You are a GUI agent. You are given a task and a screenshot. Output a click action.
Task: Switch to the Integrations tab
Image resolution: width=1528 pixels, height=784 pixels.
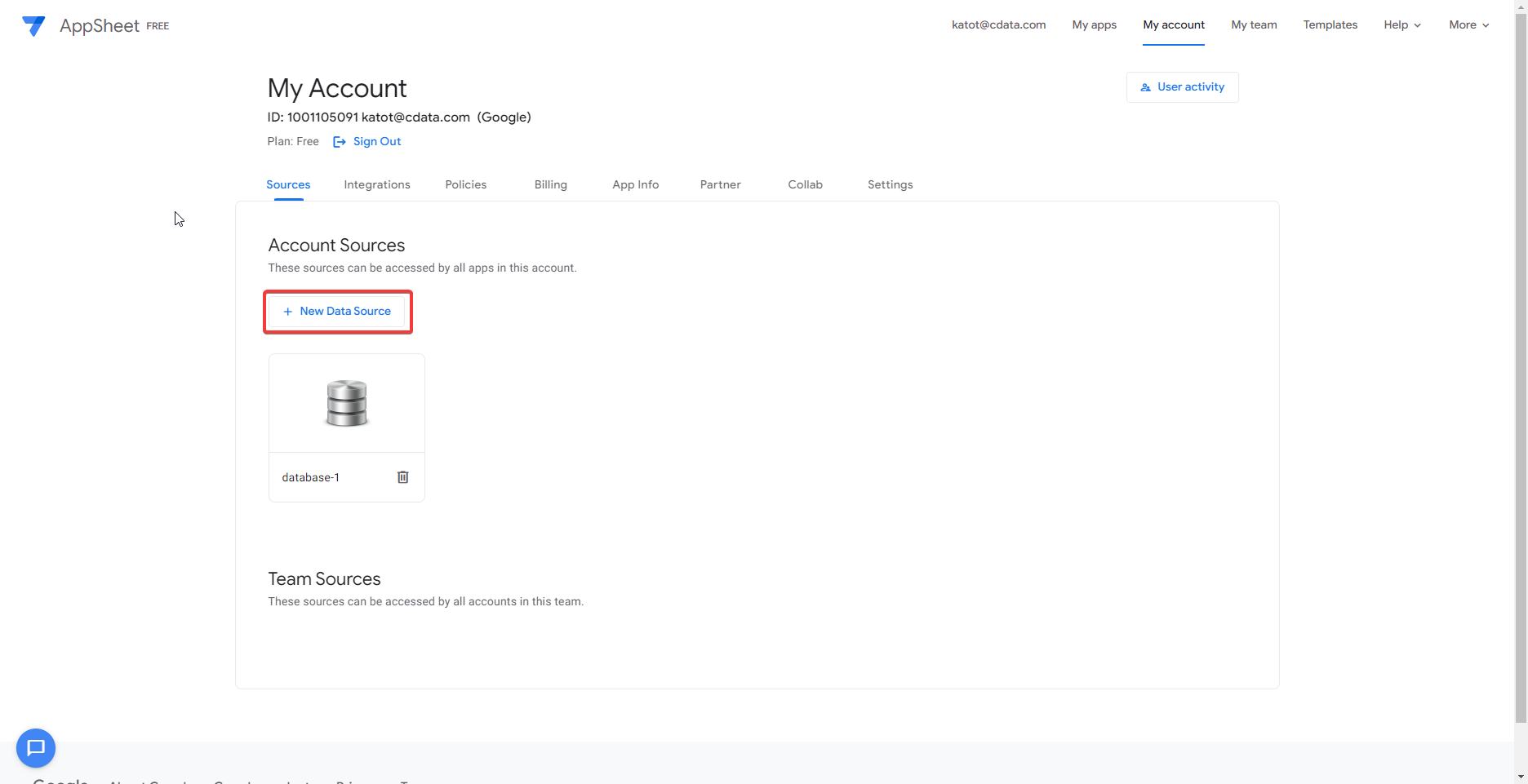point(377,185)
